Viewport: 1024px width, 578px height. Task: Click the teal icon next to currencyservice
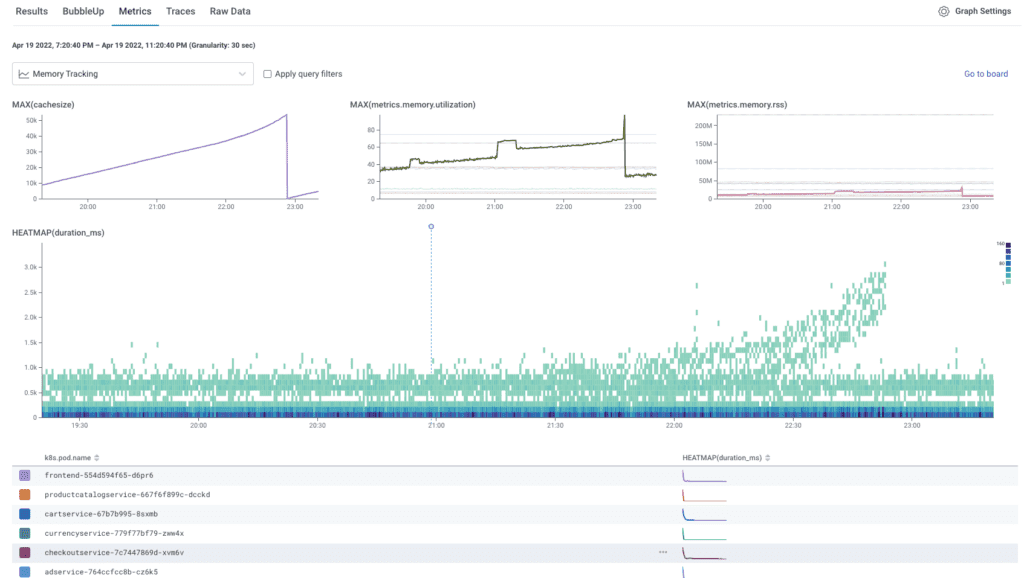click(x=24, y=533)
